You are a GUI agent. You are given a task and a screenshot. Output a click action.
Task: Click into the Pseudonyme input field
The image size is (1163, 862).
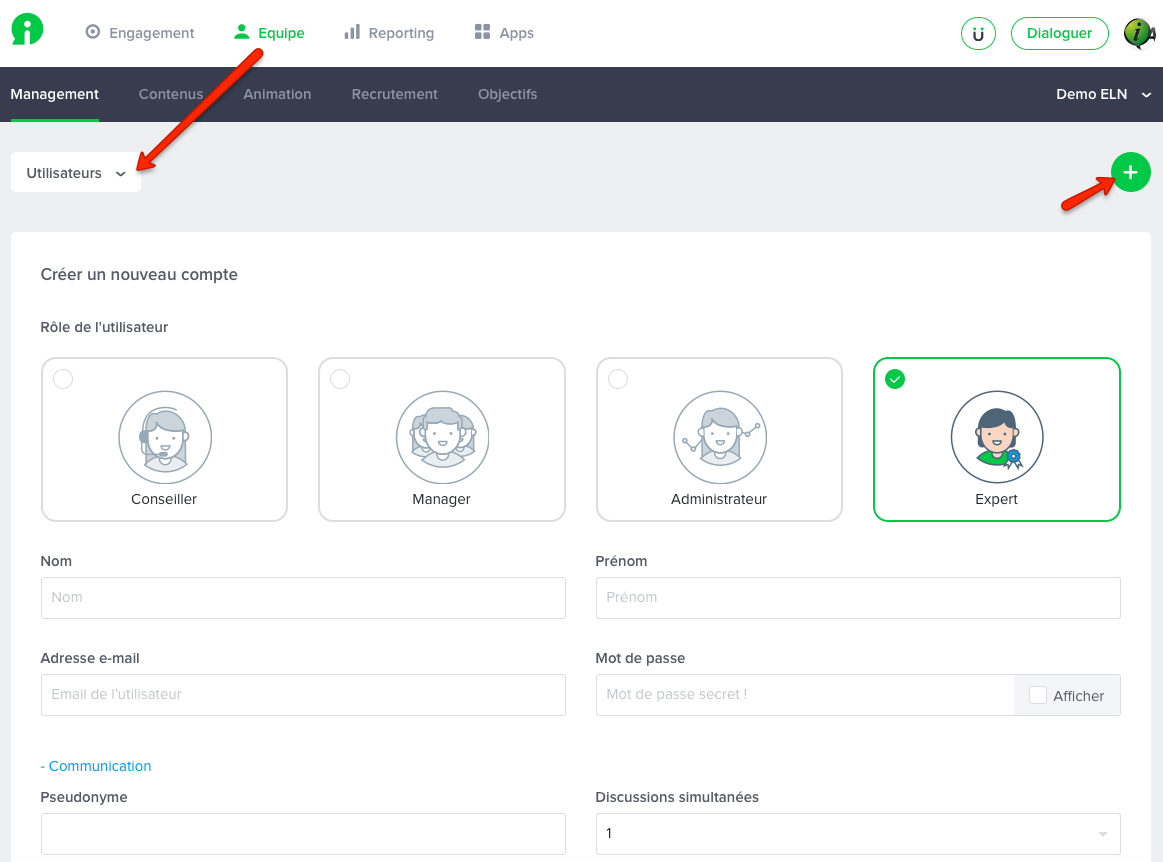pos(303,834)
